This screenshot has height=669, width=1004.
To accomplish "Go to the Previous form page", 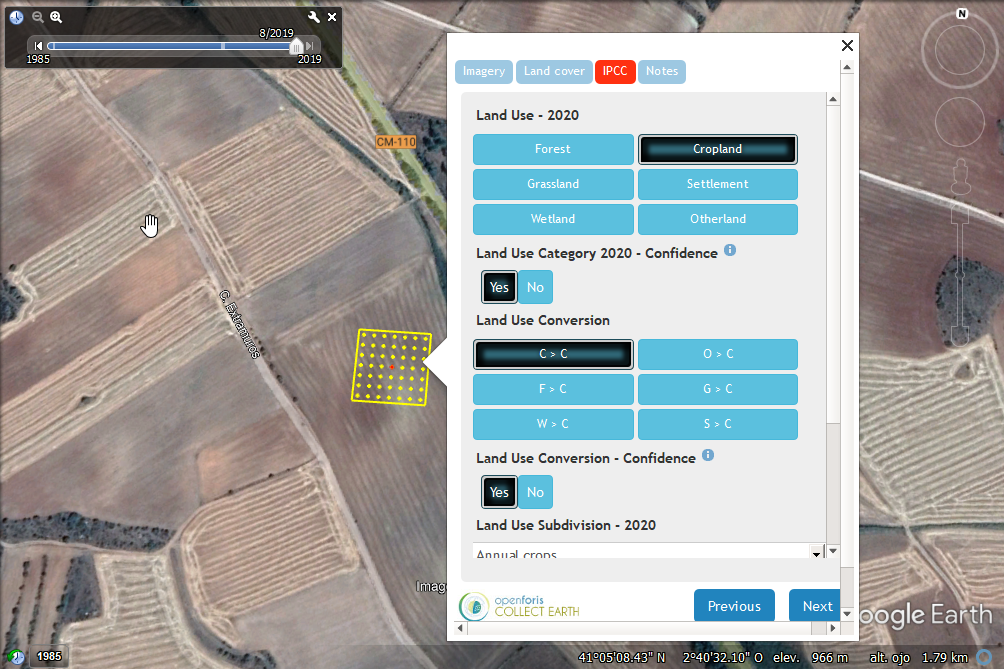I will coord(734,606).
